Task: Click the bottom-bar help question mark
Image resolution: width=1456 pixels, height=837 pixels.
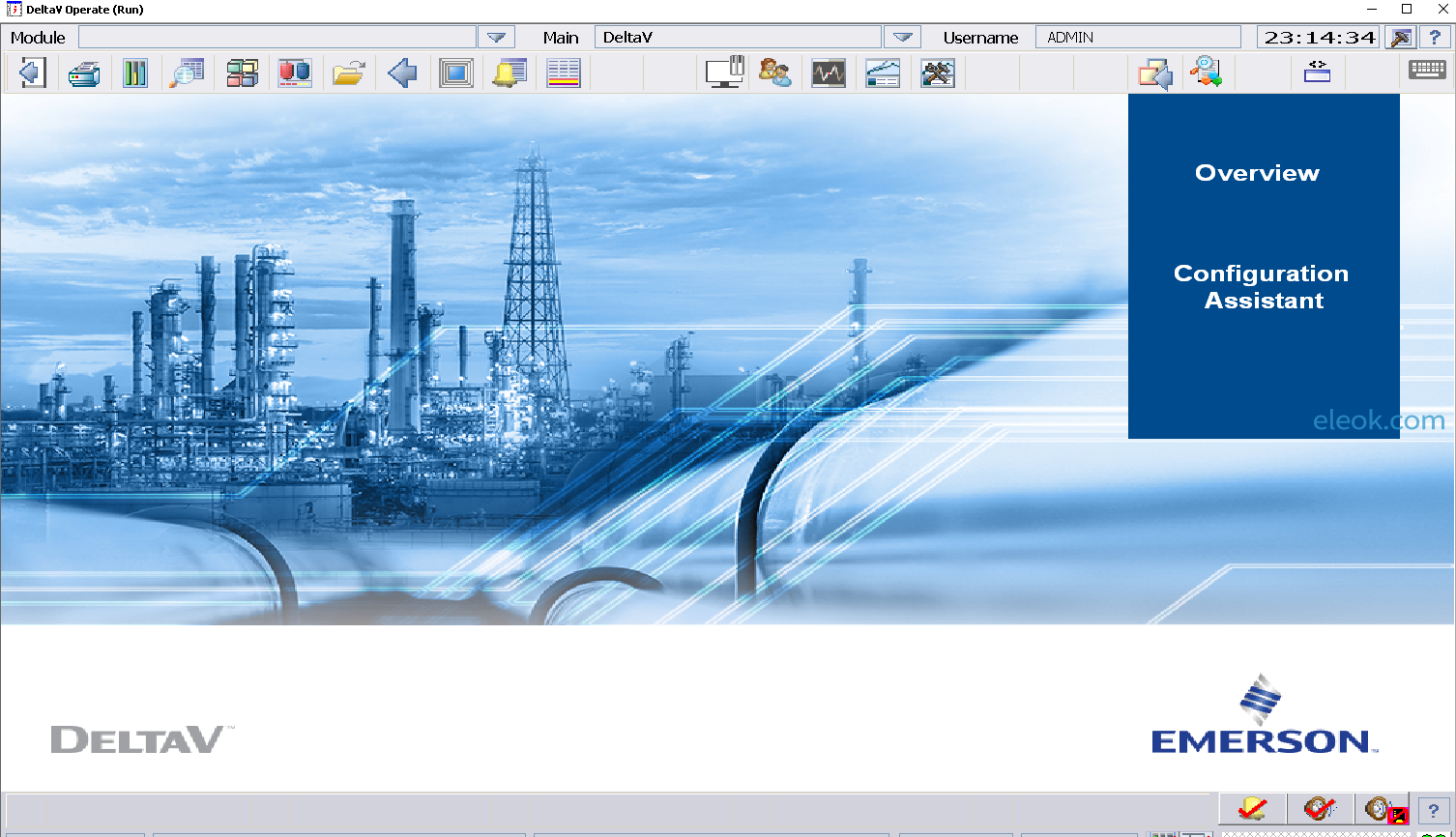Action: tap(1434, 811)
